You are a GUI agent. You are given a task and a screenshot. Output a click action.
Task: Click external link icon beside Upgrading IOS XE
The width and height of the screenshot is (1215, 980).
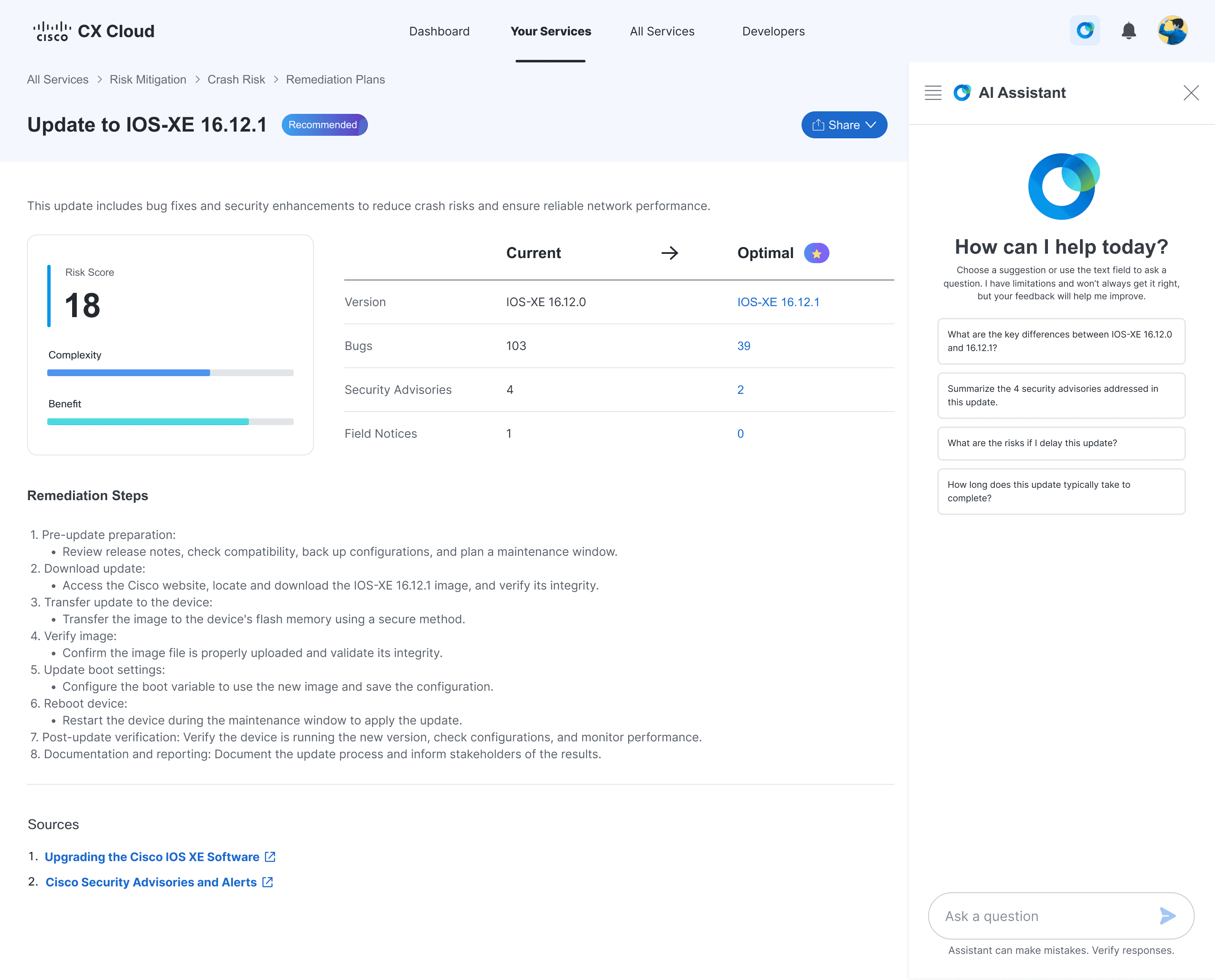(270, 857)
